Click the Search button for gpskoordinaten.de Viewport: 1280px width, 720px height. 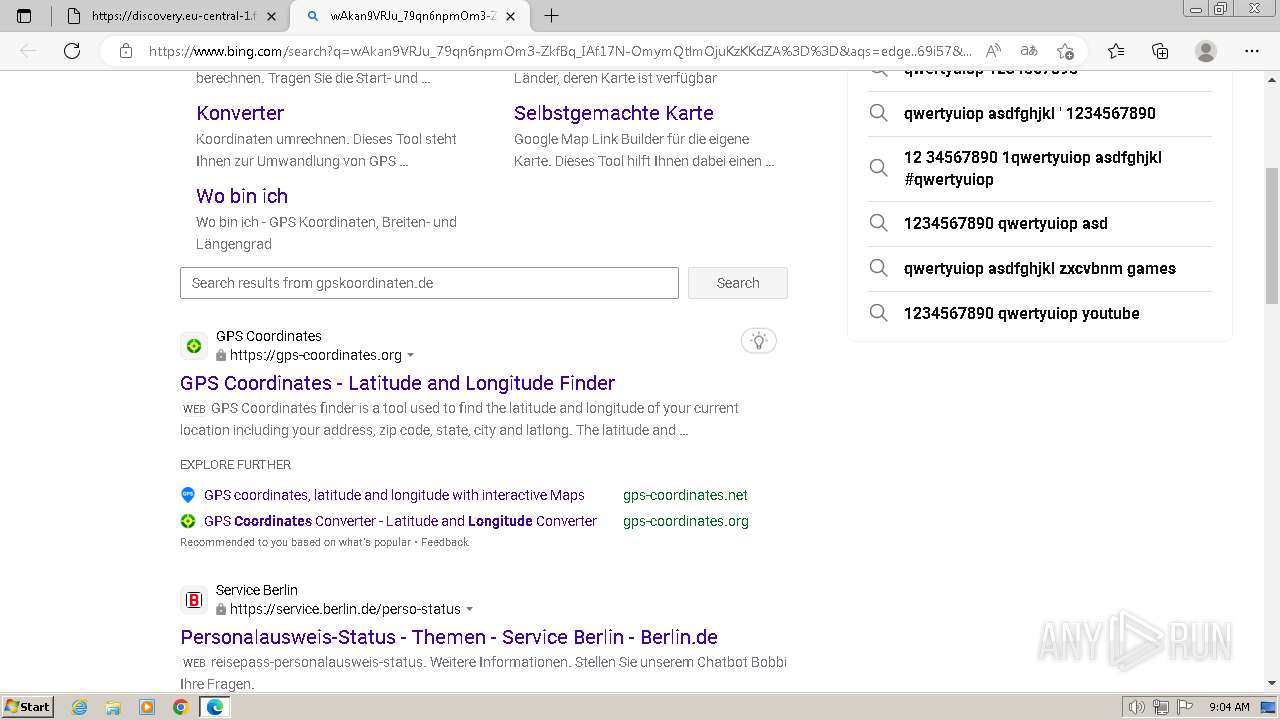[738, 283]
